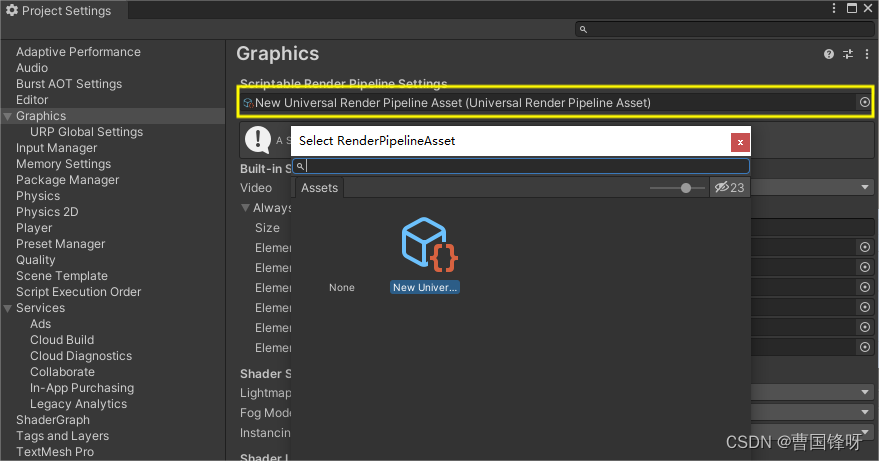The image size is (879, 461).
Task: Collapse the Always Included Shaders foldout
Action: point(245,208)
